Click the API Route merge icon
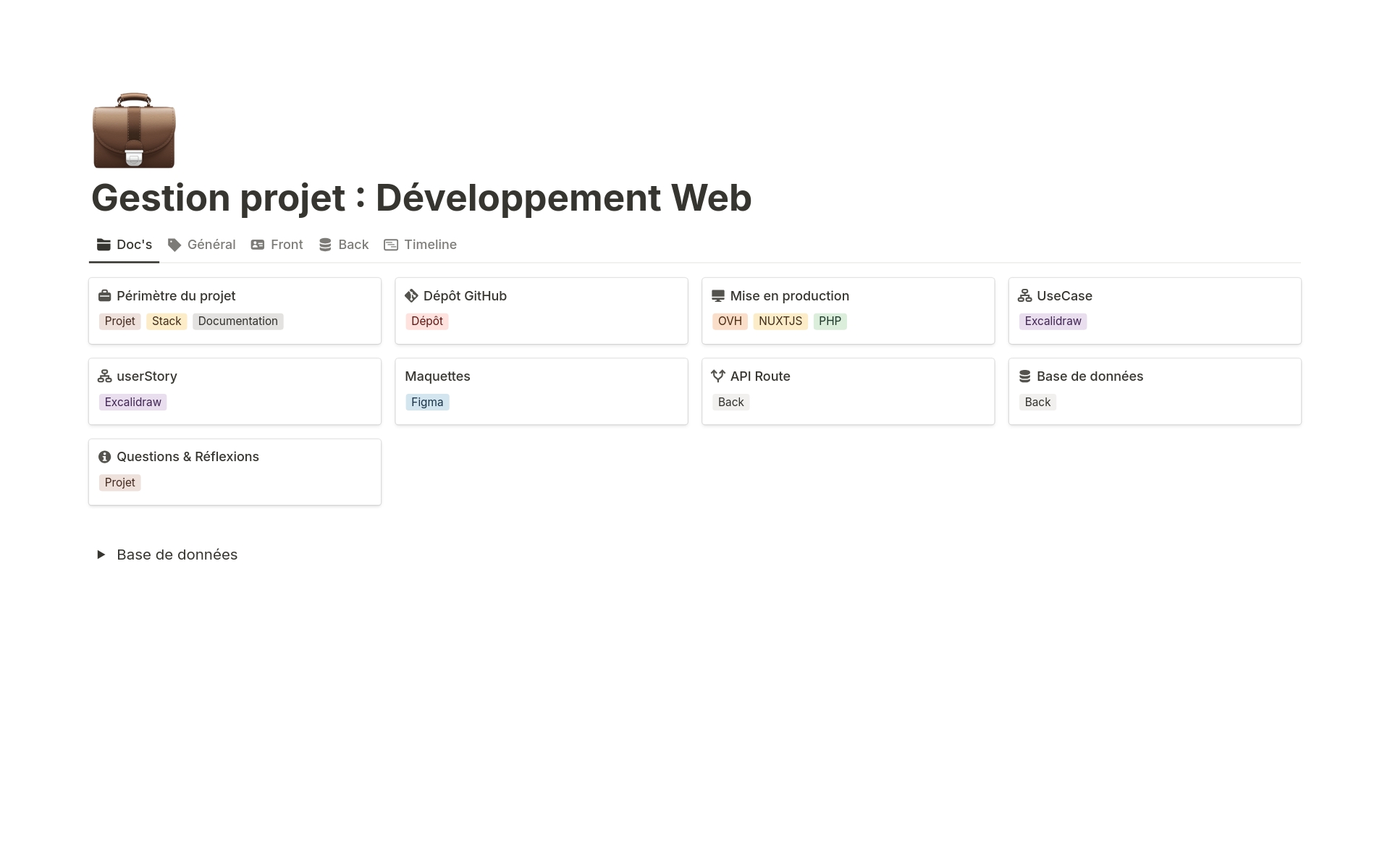The height and width of the screenshot is (868, 1390). click(x=718, y=376)
